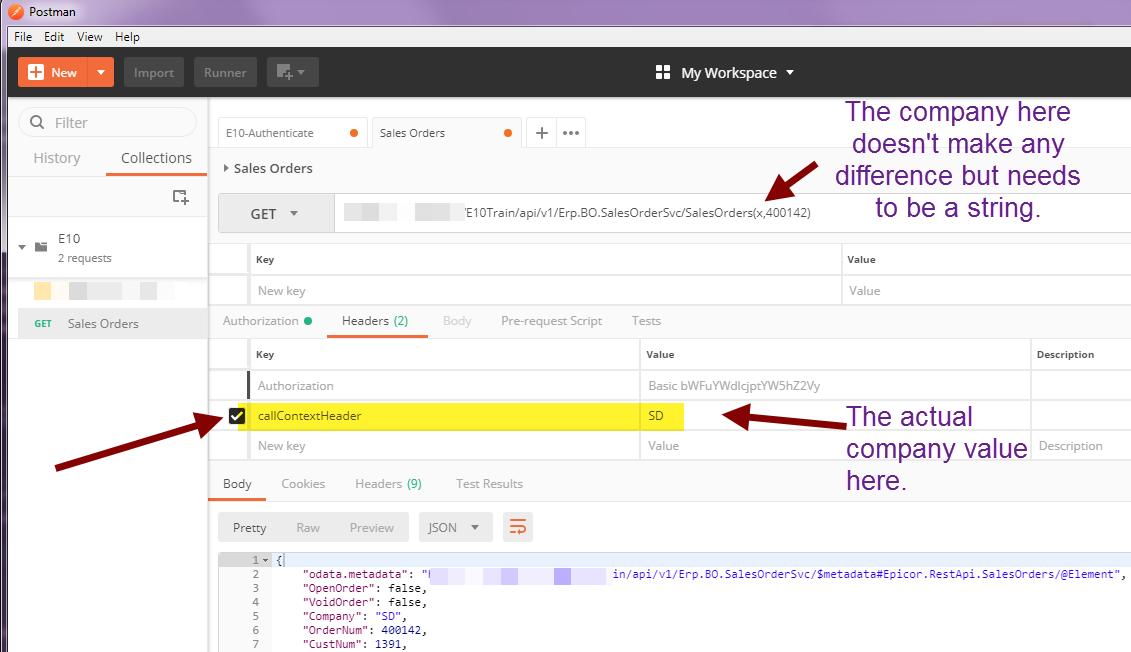
Task: Select the E10-Authenticate request tab
Action: coord(293,133)
